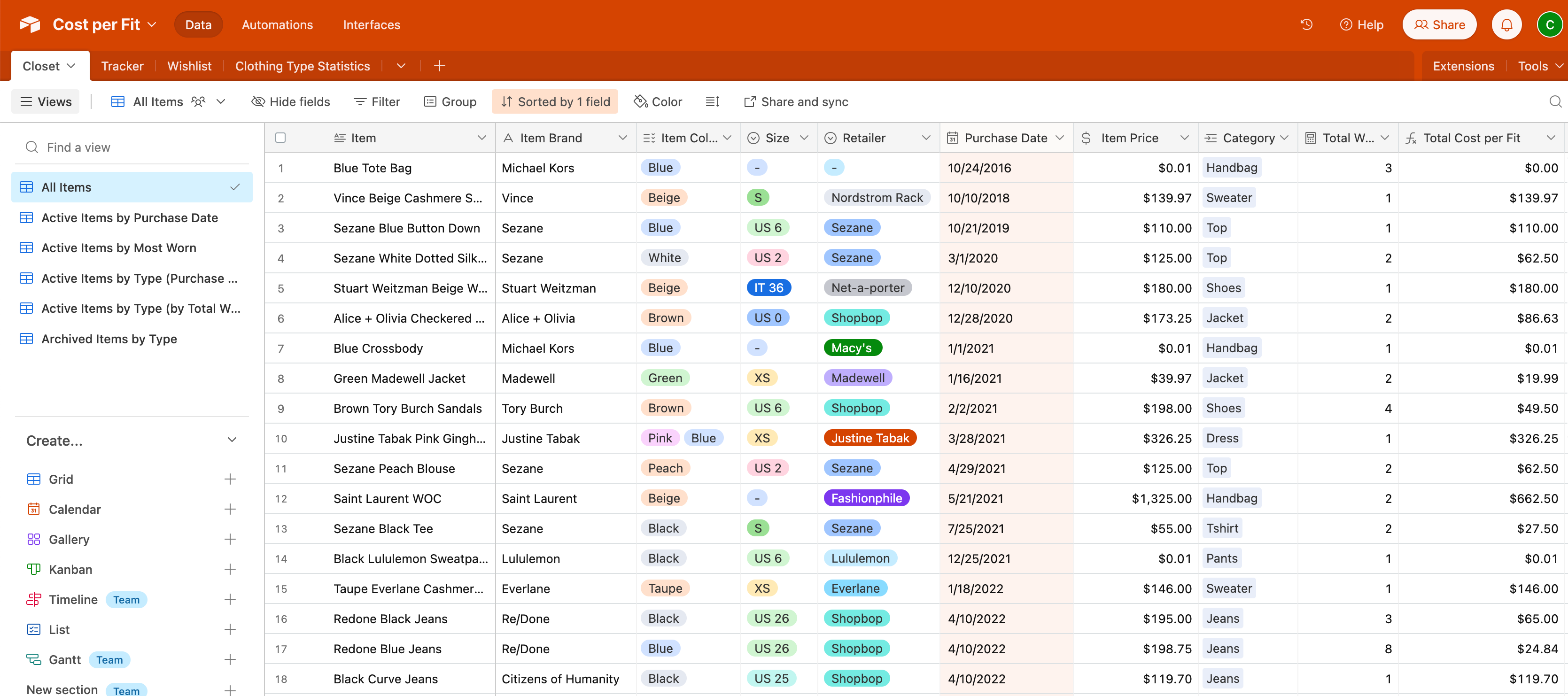The height and width of the screenshot is (696, 1568).
Task: Click the search magnifier icon in toolbar
Action: coord(1554,101)
